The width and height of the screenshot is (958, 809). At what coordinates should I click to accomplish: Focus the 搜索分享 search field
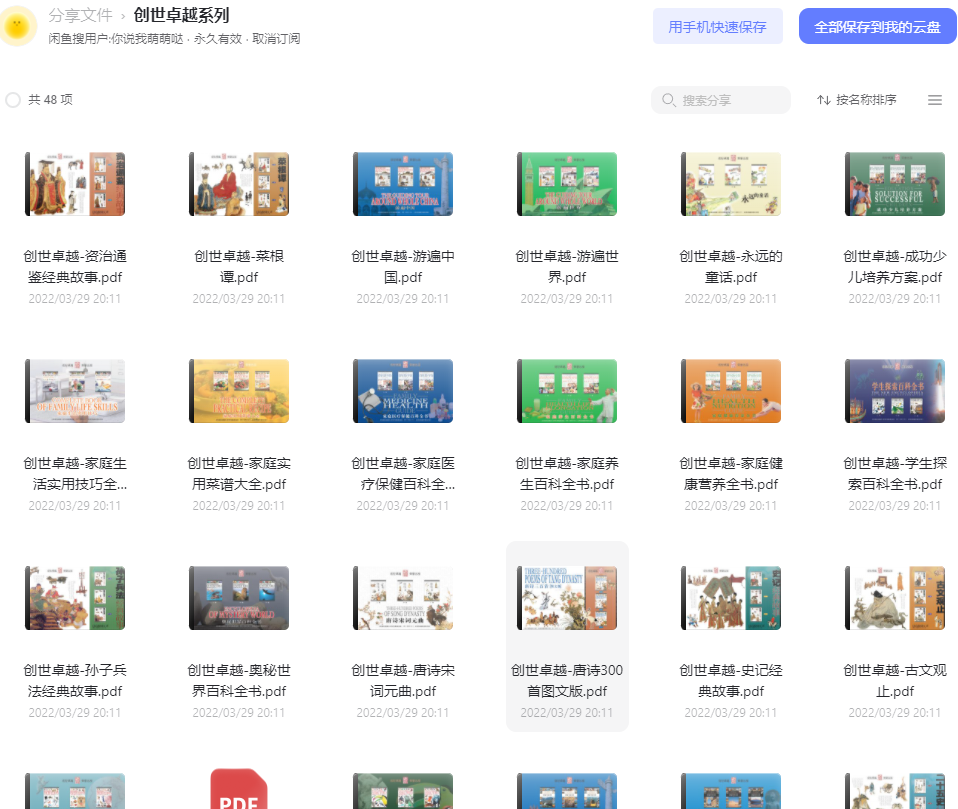(x=720, y=100)
